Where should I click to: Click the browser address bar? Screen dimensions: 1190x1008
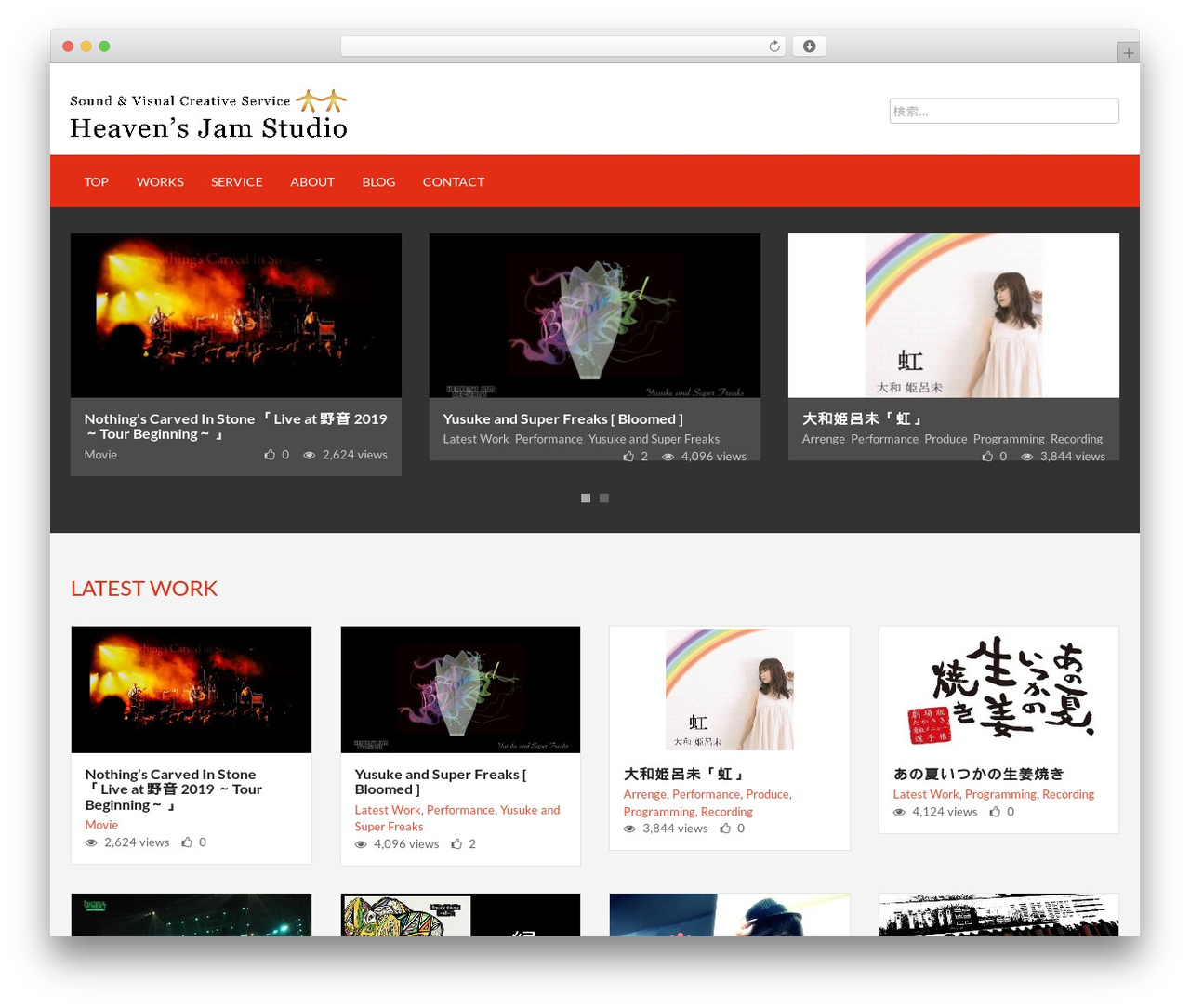point(563,46)
